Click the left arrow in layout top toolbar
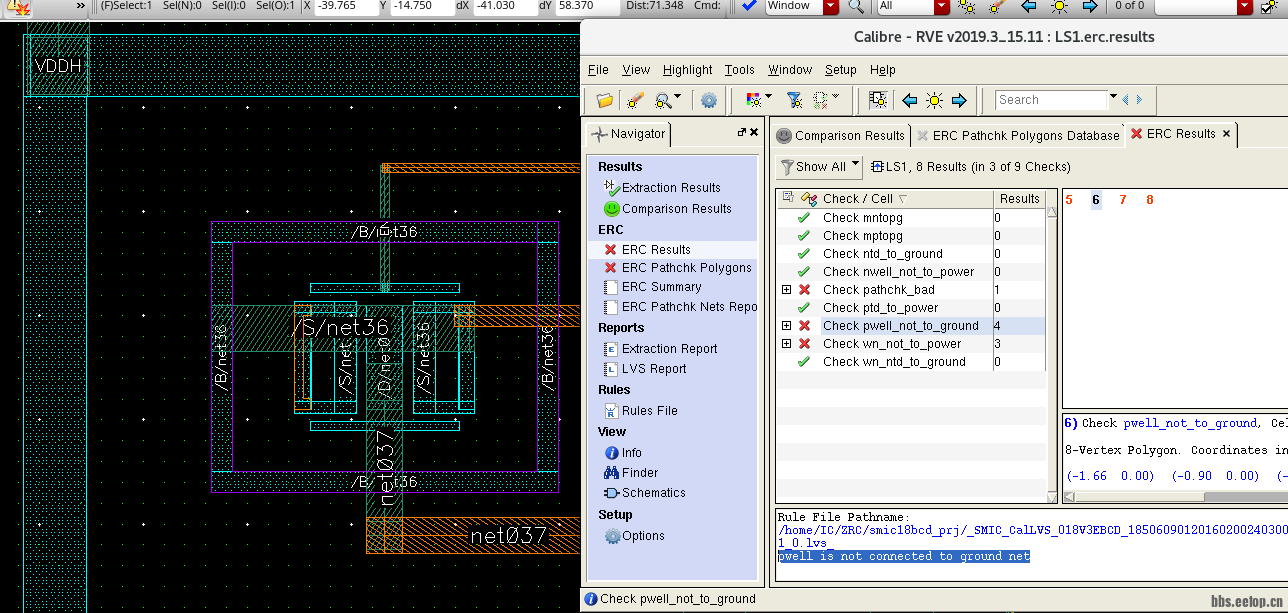The image size is (1288, 613). click(x=1028, y=6)
